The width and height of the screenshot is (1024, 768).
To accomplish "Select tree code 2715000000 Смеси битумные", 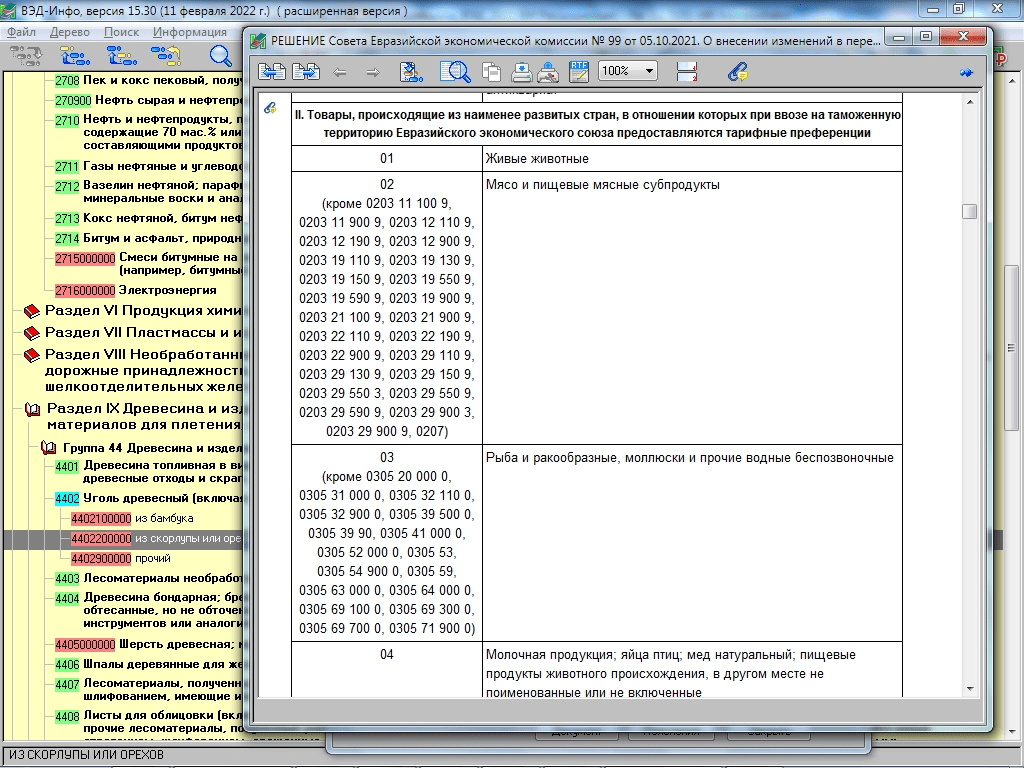I will point(85,259).
